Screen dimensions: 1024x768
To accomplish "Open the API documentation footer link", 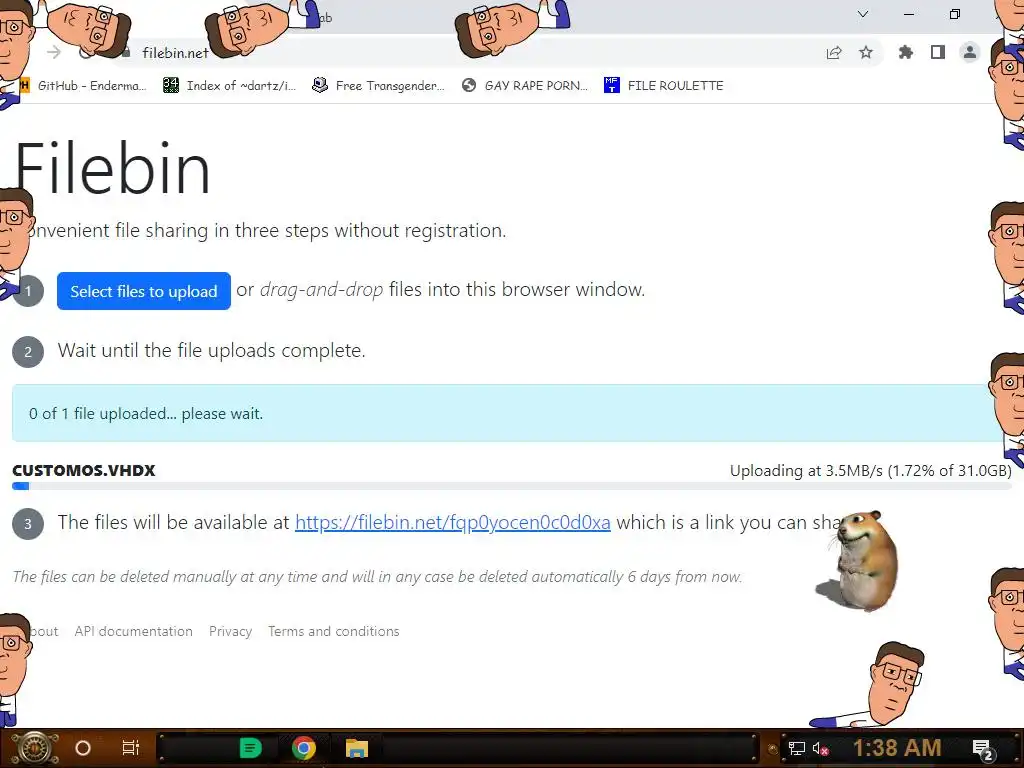I will pyautogui.click(x=133, y=632).
